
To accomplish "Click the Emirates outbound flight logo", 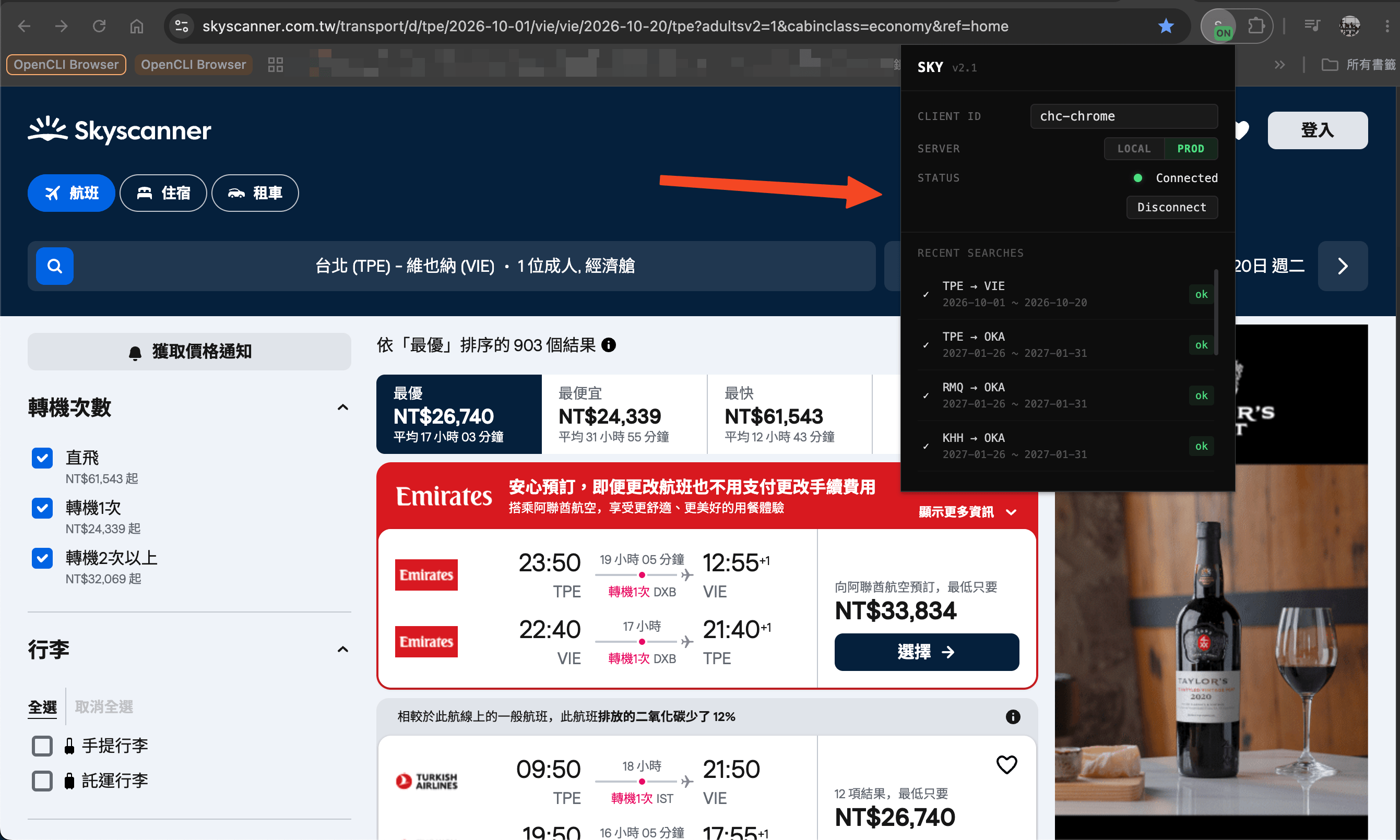I will tap(426, 574).
